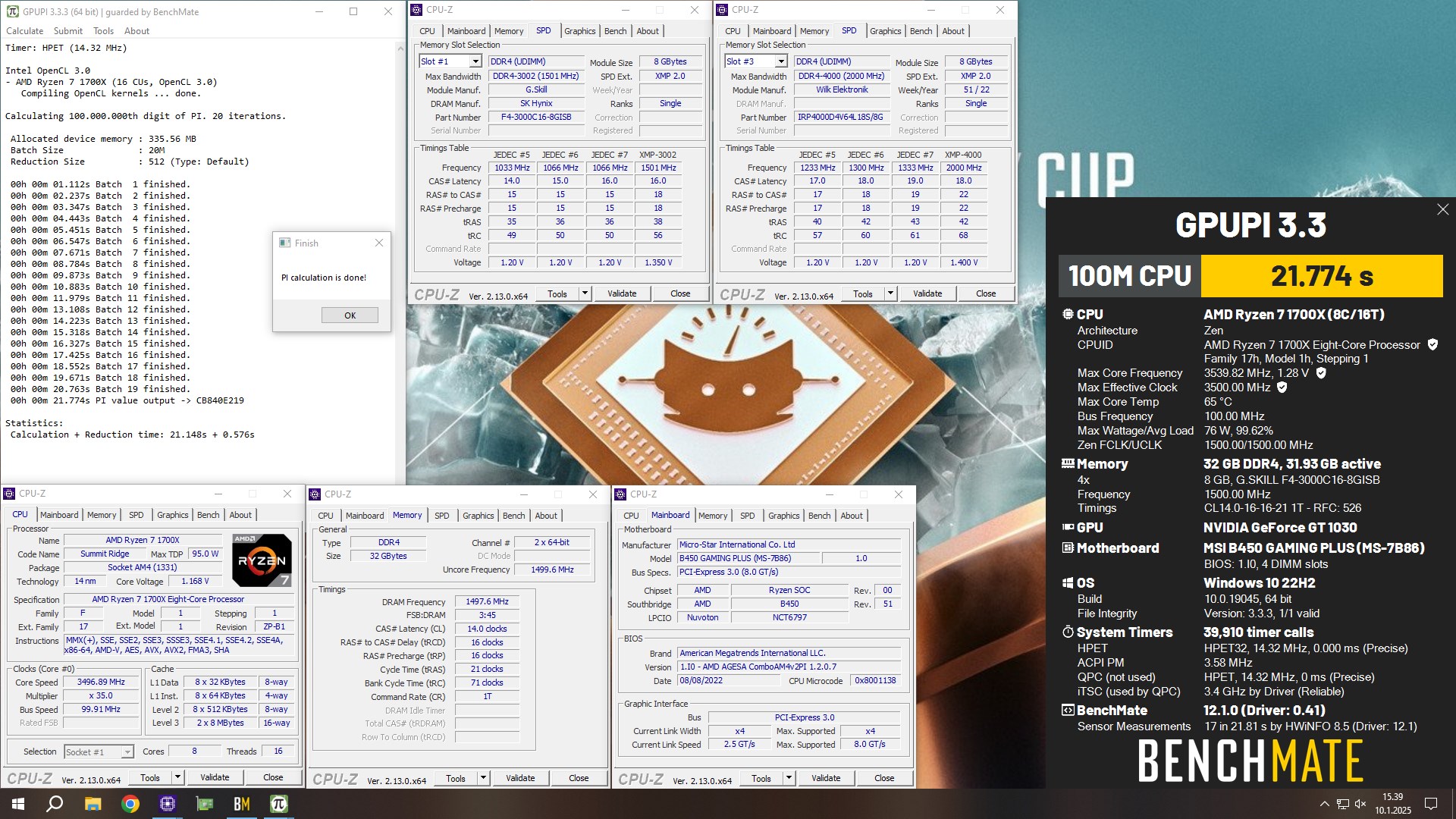Click the GPUPI window title icon

click(12, 11)
